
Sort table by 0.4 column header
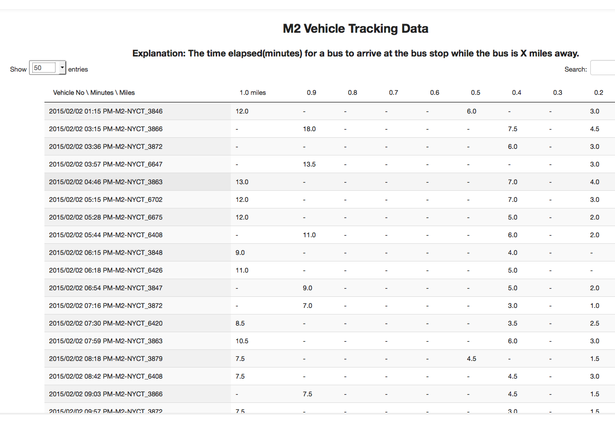pyautogui.click(x=517, y=93)
